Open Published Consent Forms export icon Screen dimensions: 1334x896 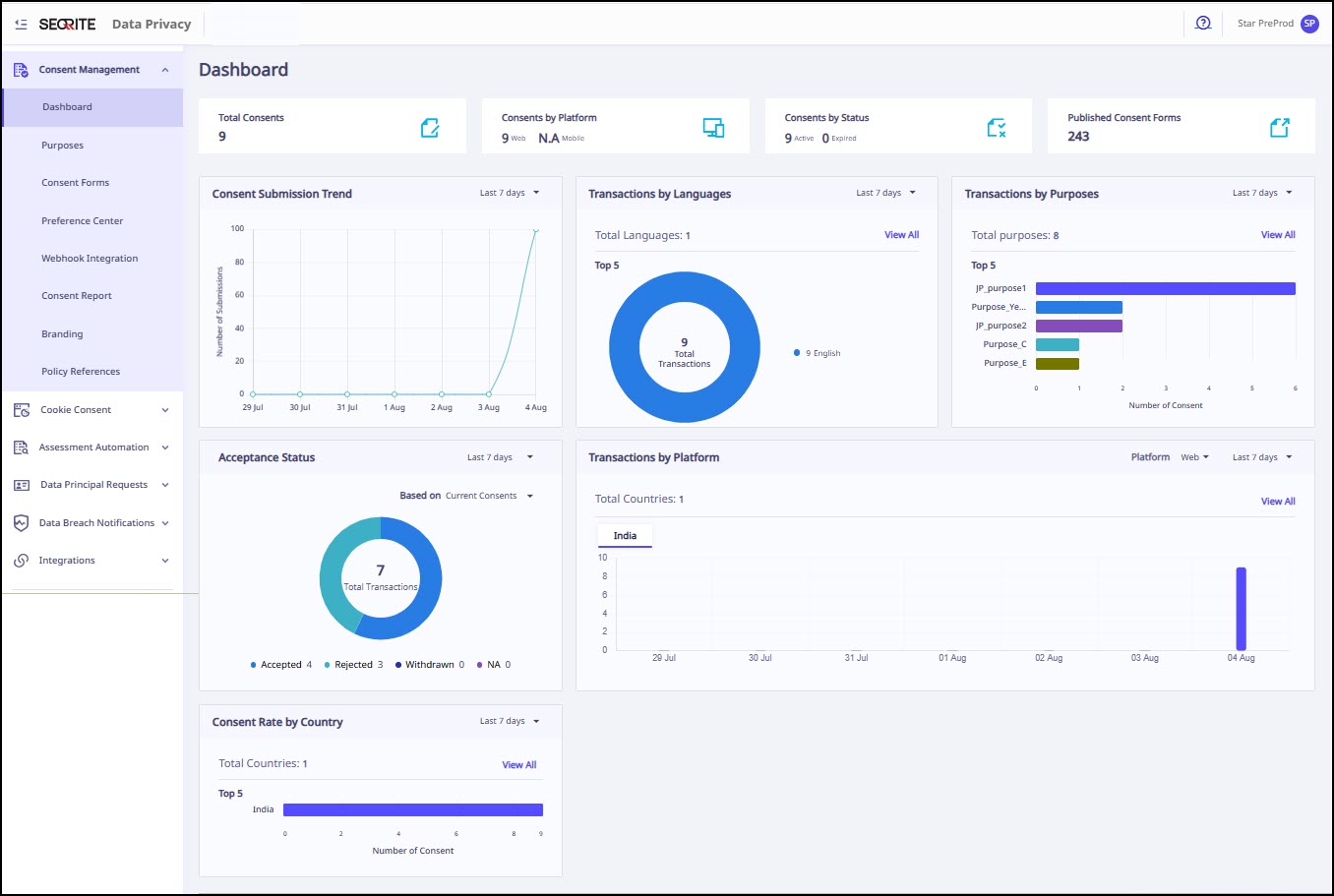pyautogui.click(x=1279, y=128)
